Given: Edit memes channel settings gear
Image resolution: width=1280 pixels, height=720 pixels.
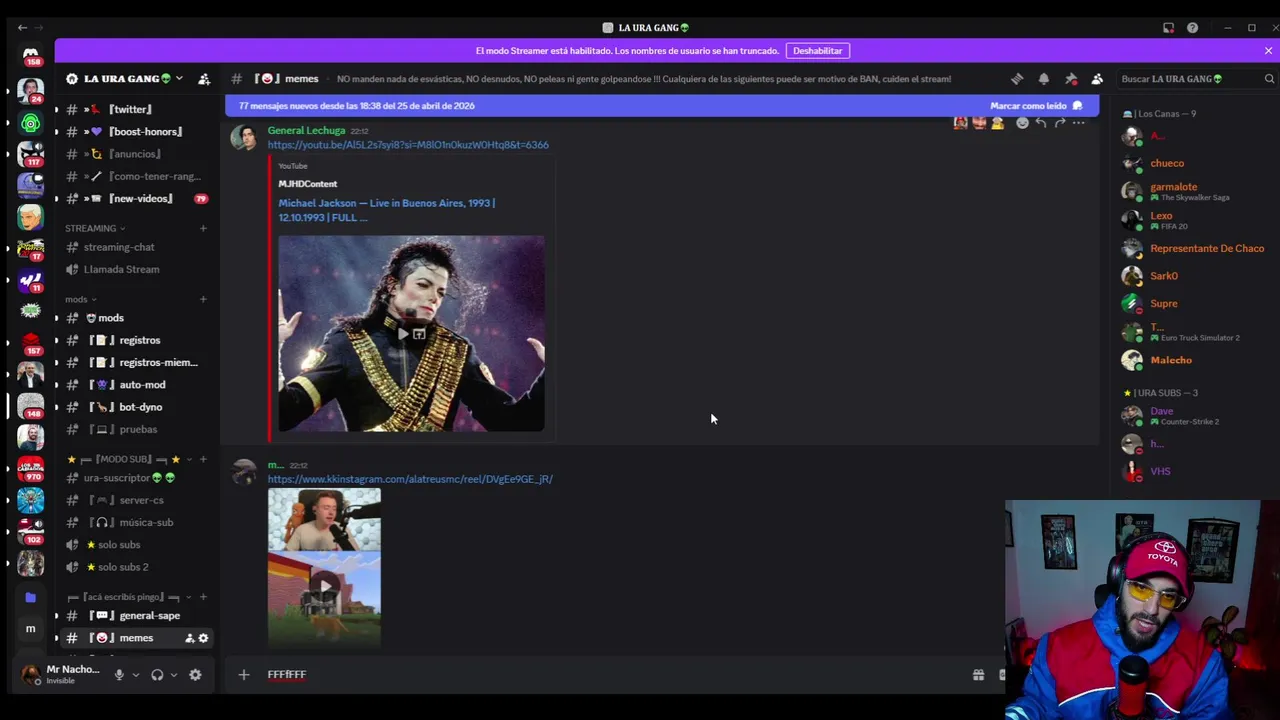Looking at the screenshot, I should [x=203, y=638].
